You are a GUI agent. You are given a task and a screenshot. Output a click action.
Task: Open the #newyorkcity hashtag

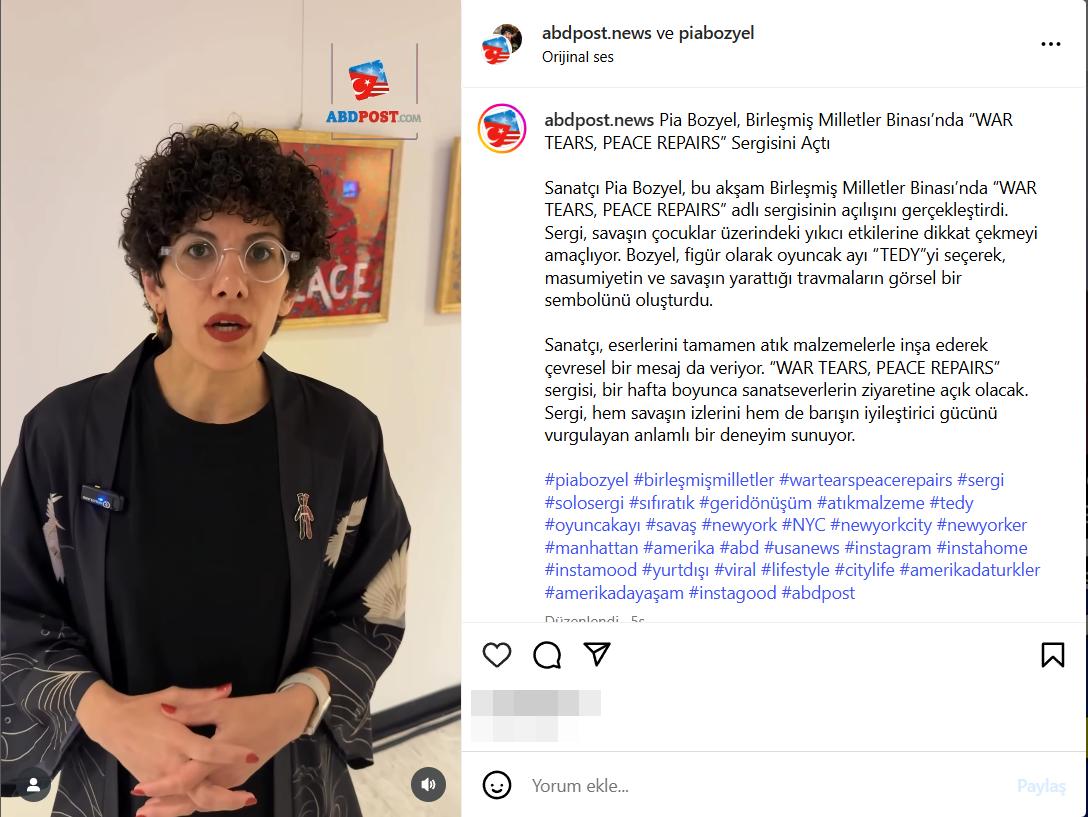(881, 525)
